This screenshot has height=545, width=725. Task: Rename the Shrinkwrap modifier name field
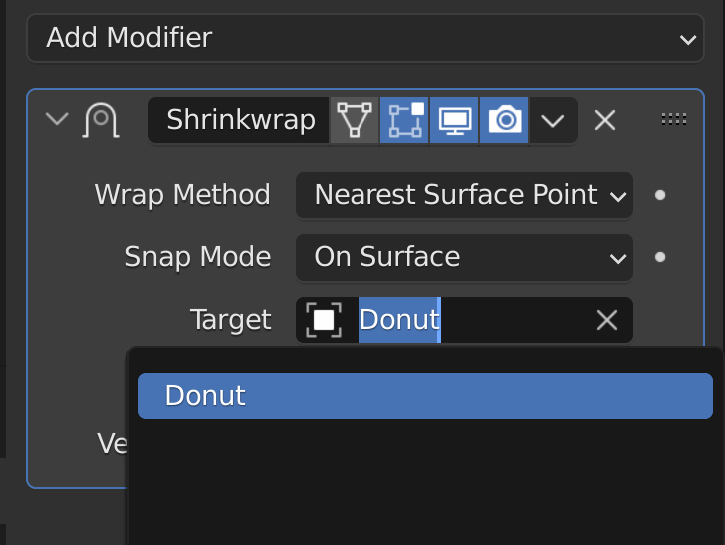(x=239, y=120)
